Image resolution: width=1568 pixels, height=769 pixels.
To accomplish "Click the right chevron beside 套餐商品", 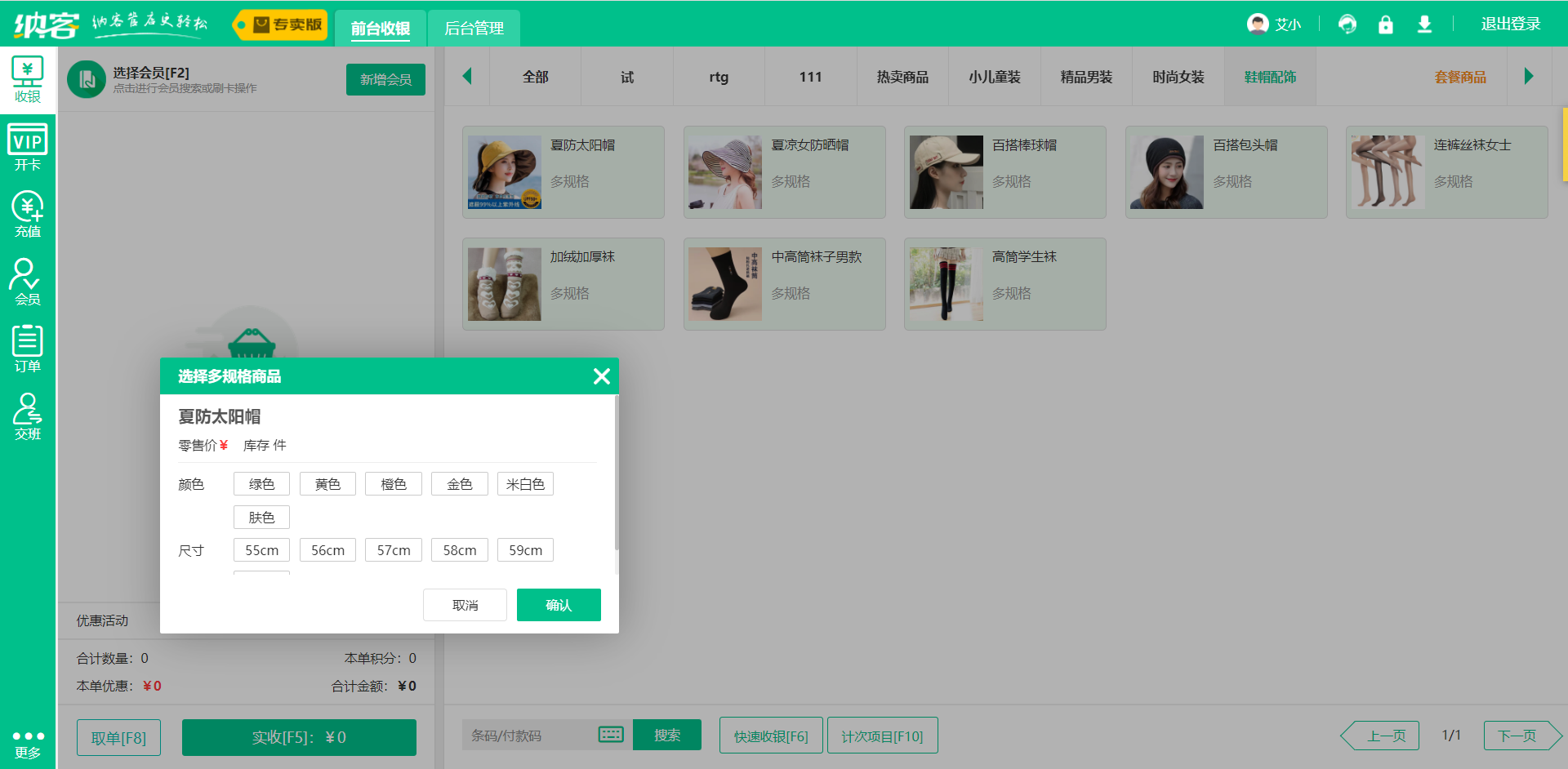I will coord(1530,76).
